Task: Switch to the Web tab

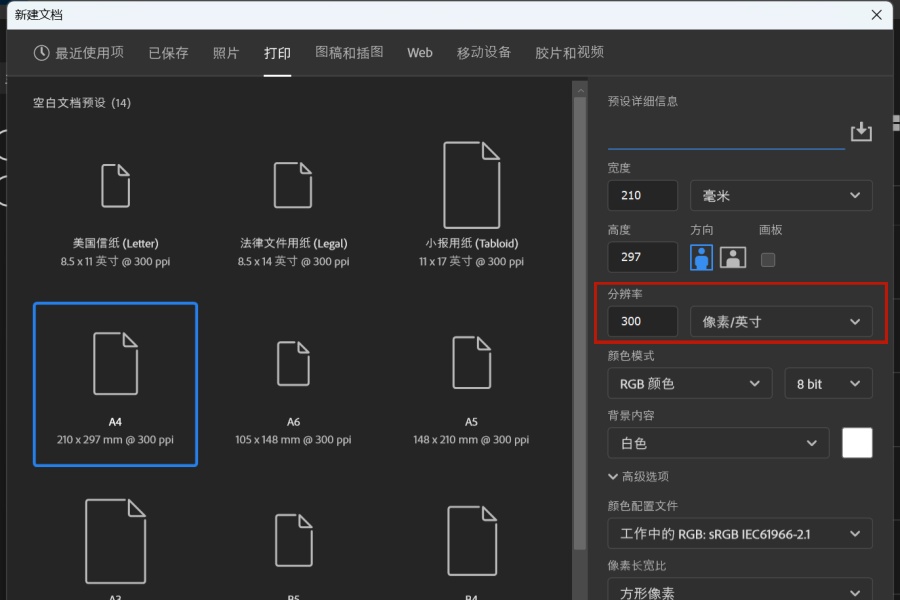Action: click(x=420, y=53)
